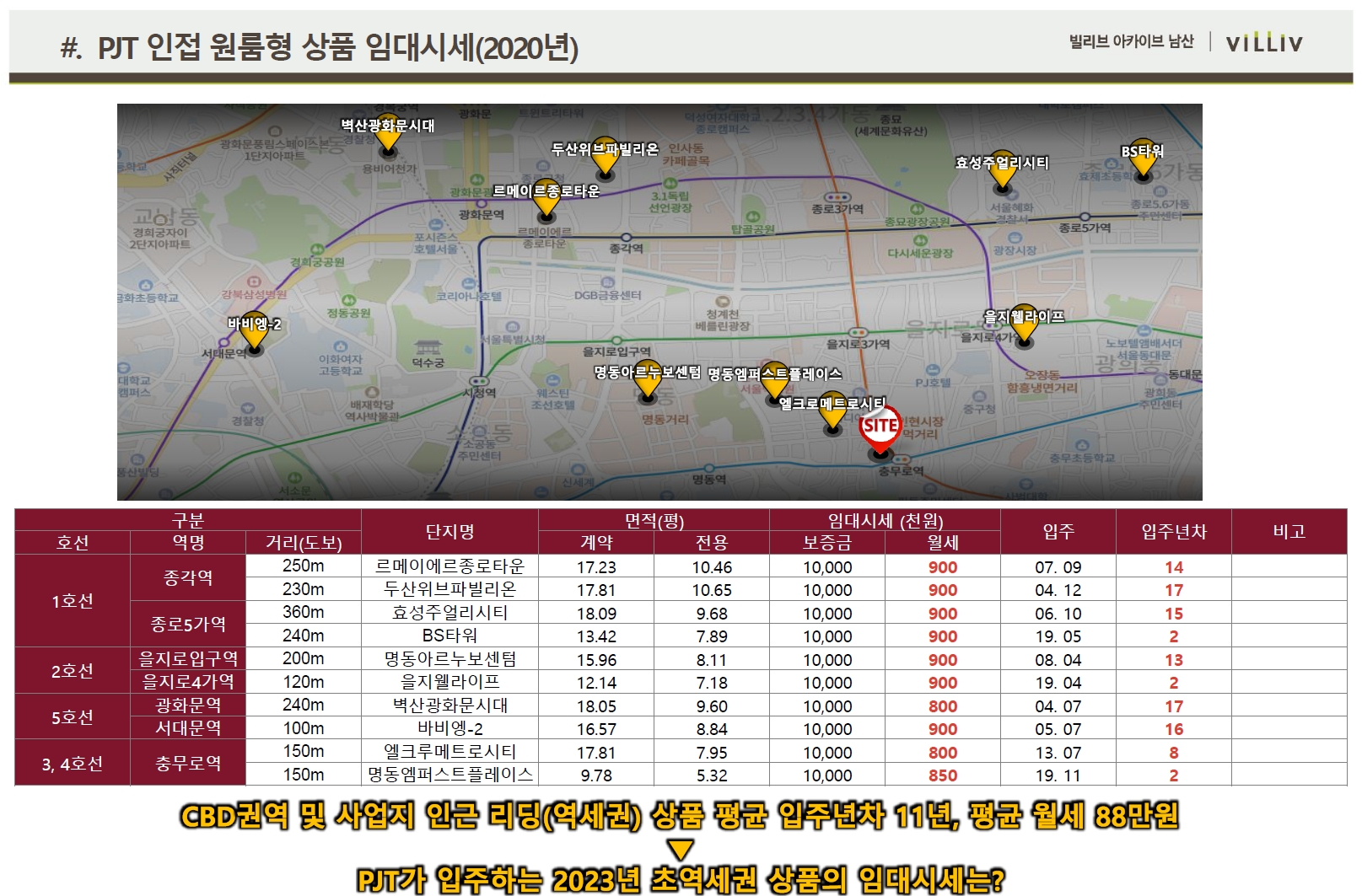Screen dimensions: 1362x896
Task: Select the 입주년차 column header
Action: tap(1174, 532)
